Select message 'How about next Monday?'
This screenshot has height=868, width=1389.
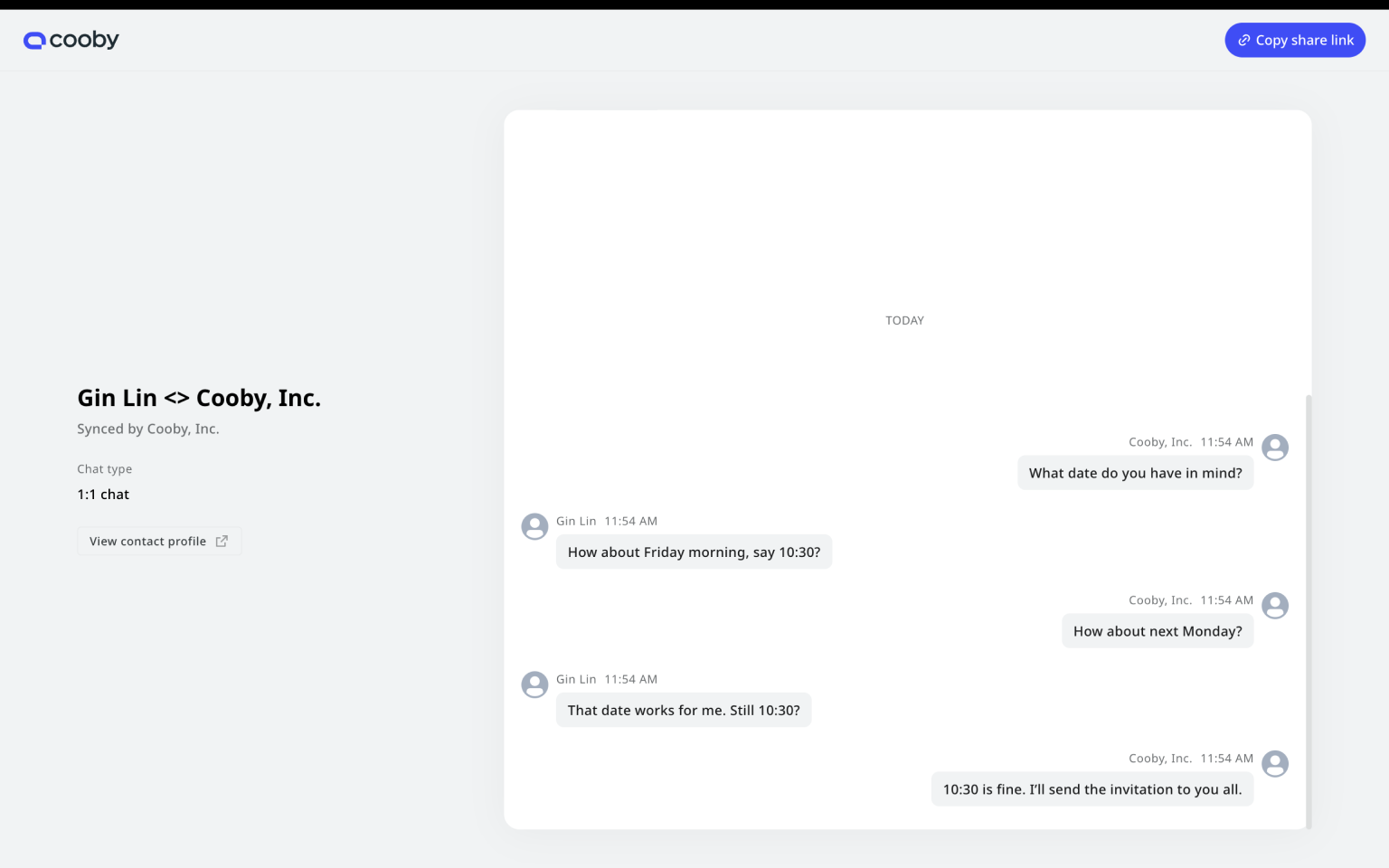pyautogui.click(x=1157, y=631)
